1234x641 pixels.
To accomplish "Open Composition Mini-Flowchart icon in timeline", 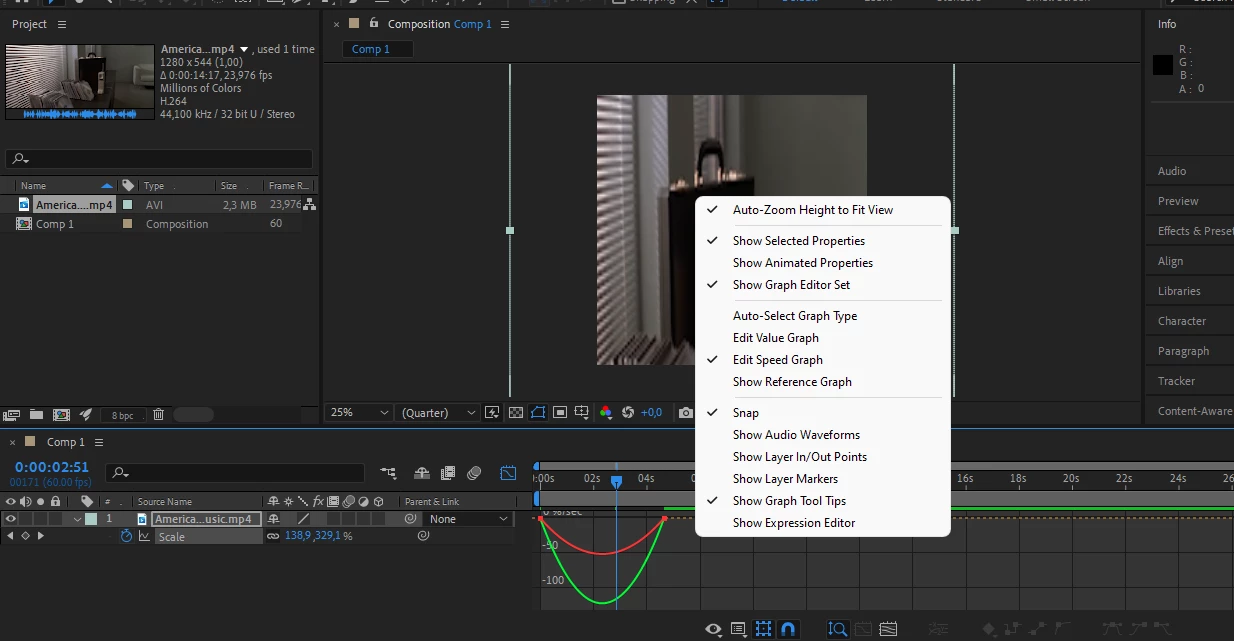I will (388, 473).
